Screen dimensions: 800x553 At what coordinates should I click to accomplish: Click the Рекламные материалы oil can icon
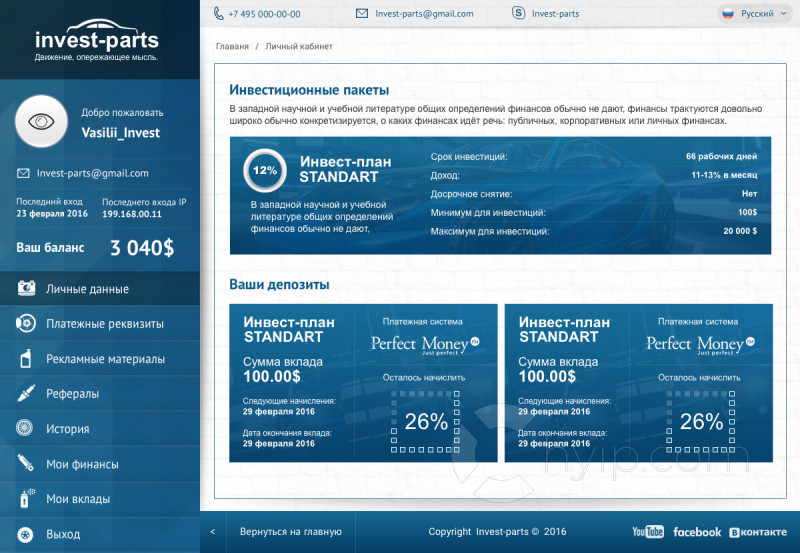(x=26, y=359)
